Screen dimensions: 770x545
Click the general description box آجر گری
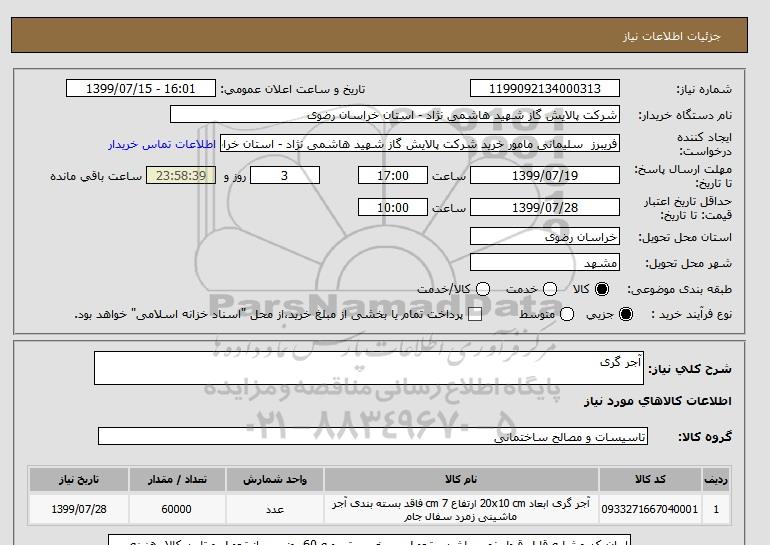(369, 368)
